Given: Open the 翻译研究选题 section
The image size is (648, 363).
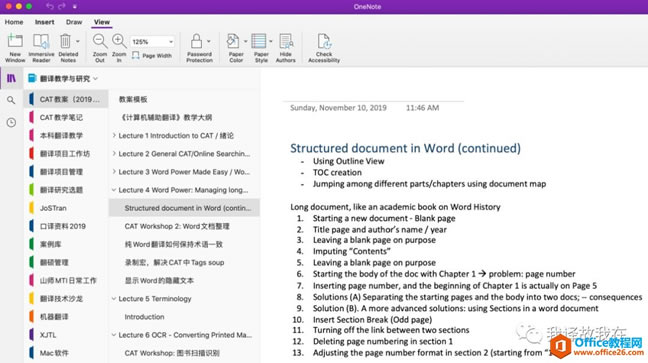Looking at the screenshot, I should [x=66, y=190].
